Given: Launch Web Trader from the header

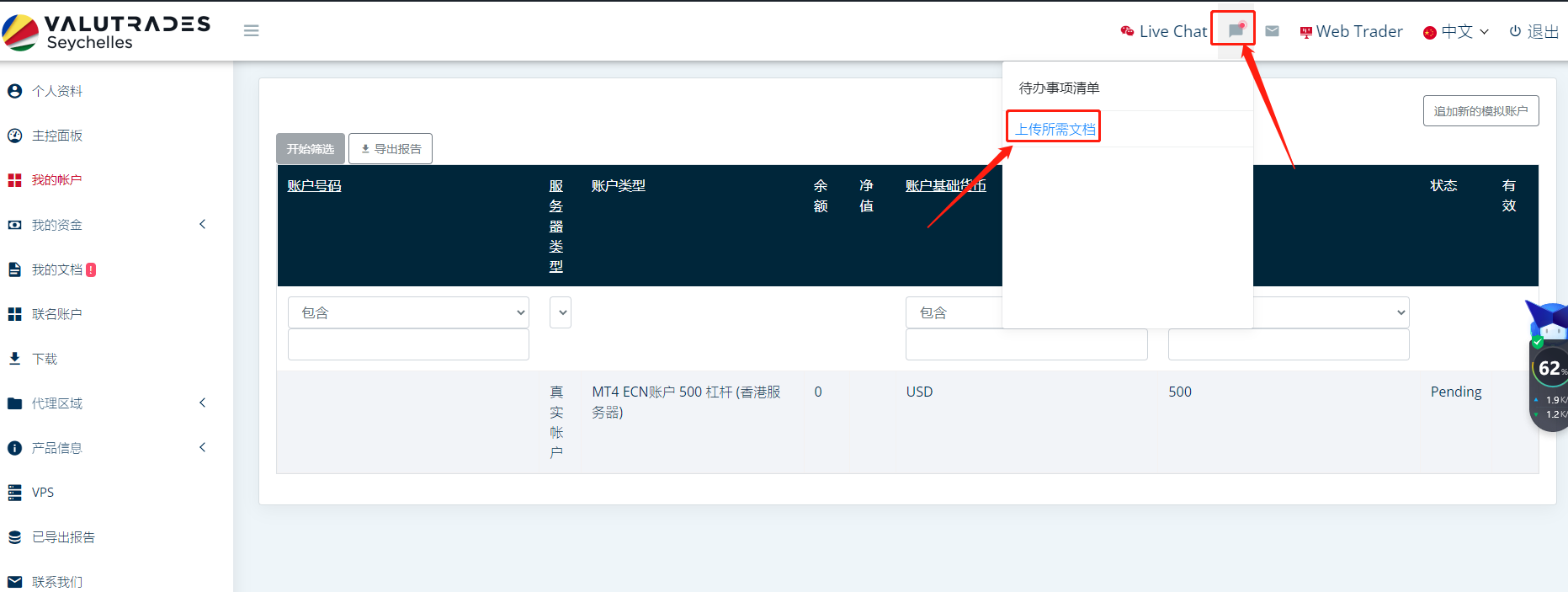Looking at the screenshot, I should click(x=1351, y=31).
